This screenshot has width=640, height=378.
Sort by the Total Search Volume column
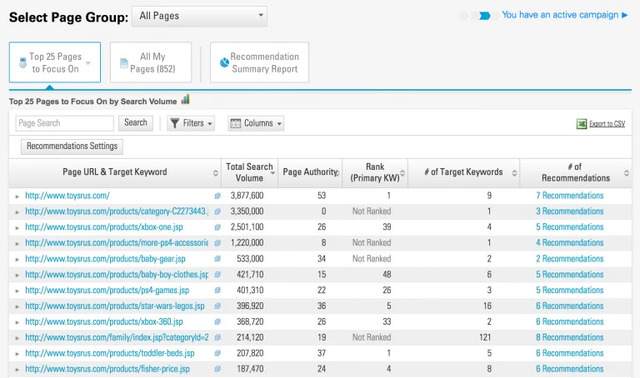(x=249, y=172)
